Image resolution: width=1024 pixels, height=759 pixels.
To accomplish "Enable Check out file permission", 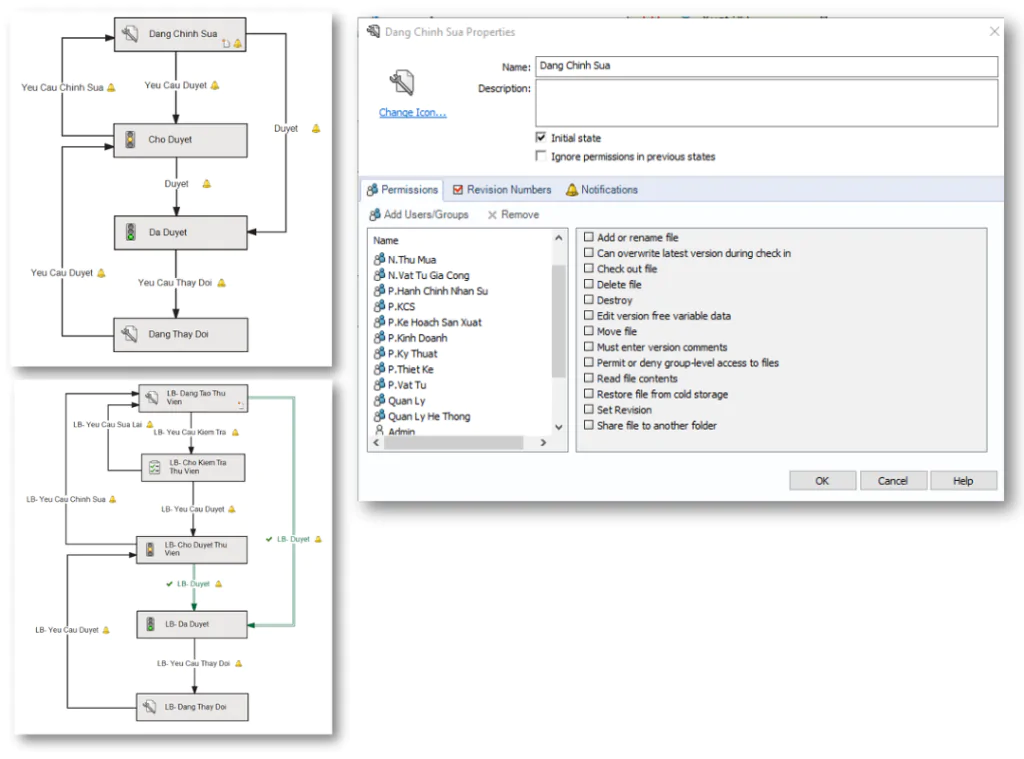I will click(x=589, y=268).
